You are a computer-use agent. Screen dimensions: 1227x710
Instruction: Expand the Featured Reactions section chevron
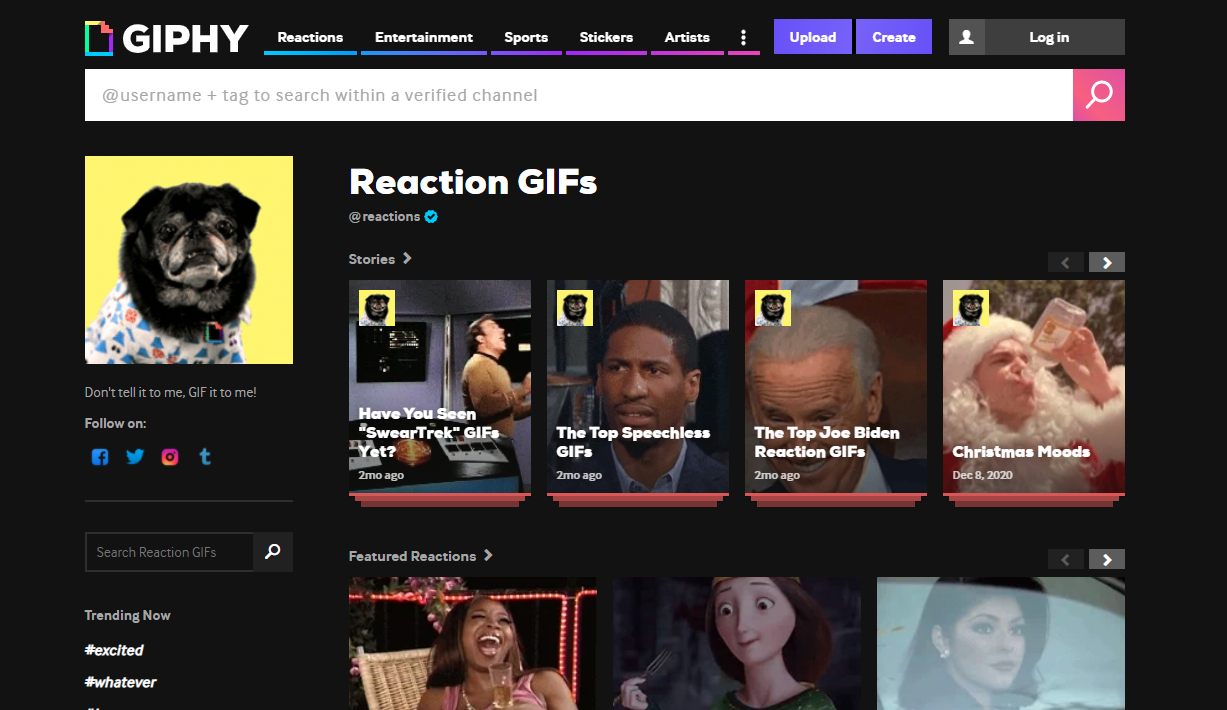pos(488,555)
